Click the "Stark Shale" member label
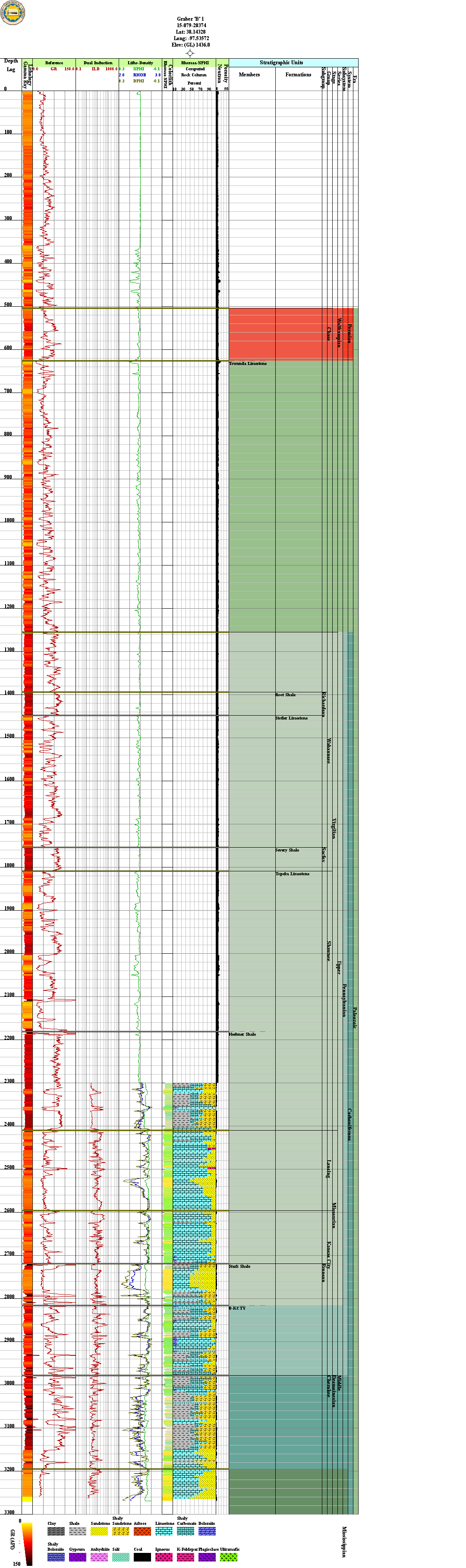This screenshot has width=466, height=1568. pos(240,1266)
